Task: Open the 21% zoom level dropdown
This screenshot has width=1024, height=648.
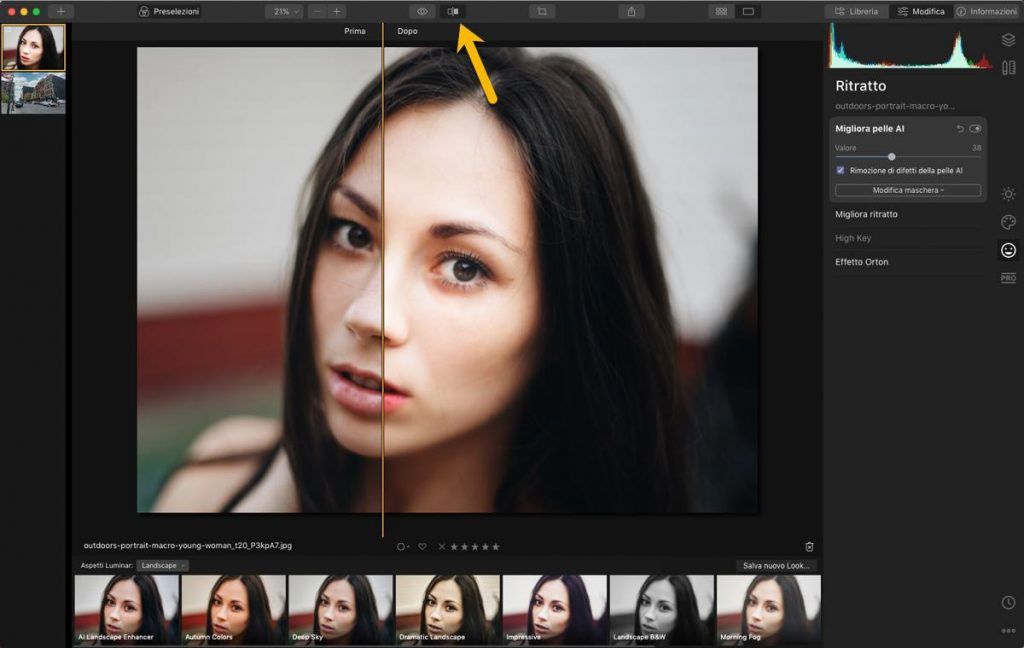Action: tap(284, 11)
